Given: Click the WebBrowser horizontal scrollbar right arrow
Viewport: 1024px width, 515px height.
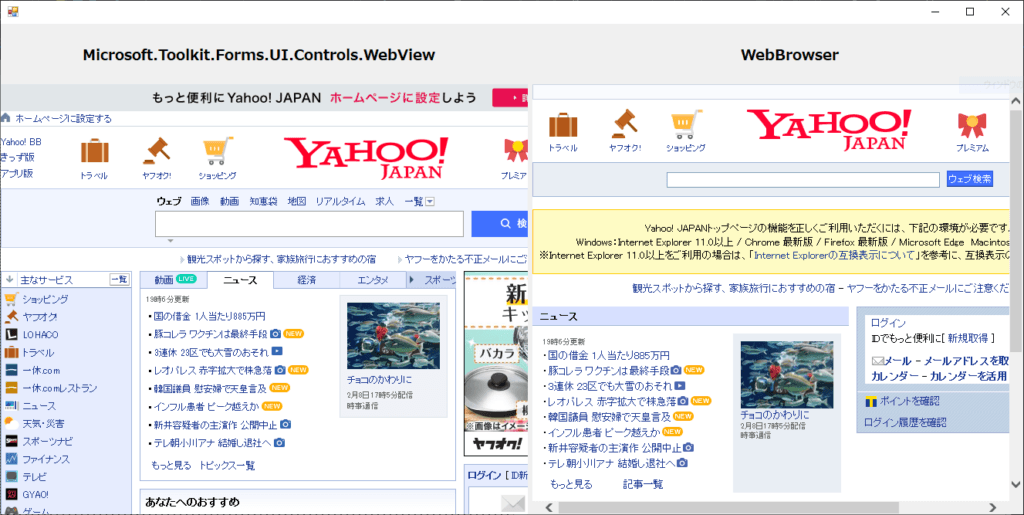Looking at the screenshot, I should 992,507.
